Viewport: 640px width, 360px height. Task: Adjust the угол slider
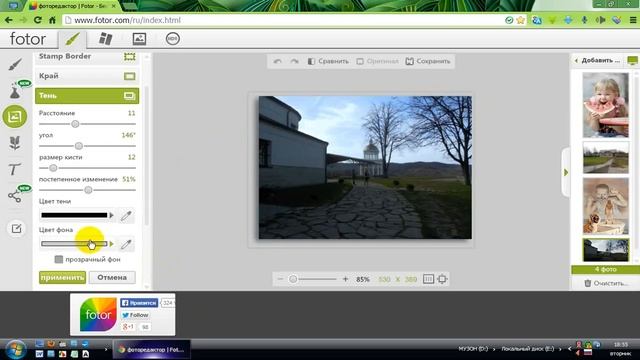(x=79, y=146)
